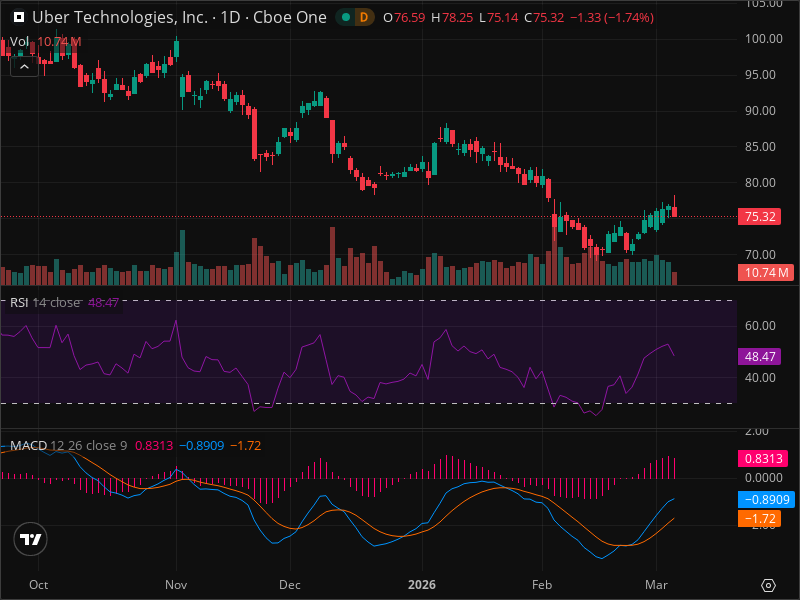The height and width of the screenshot is (600, 800).
Task: Click the 0.0000 MACD axis label
Action: point(764,478)
